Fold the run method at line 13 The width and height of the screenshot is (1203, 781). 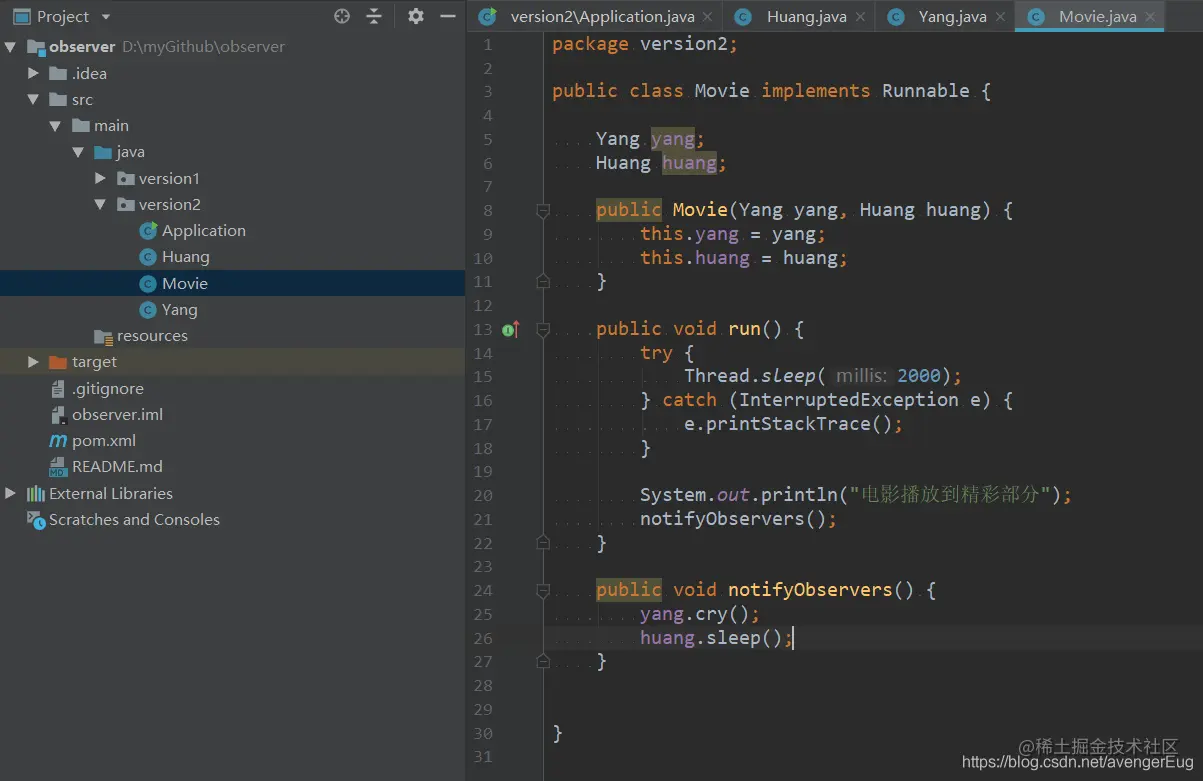pos(543,329)
